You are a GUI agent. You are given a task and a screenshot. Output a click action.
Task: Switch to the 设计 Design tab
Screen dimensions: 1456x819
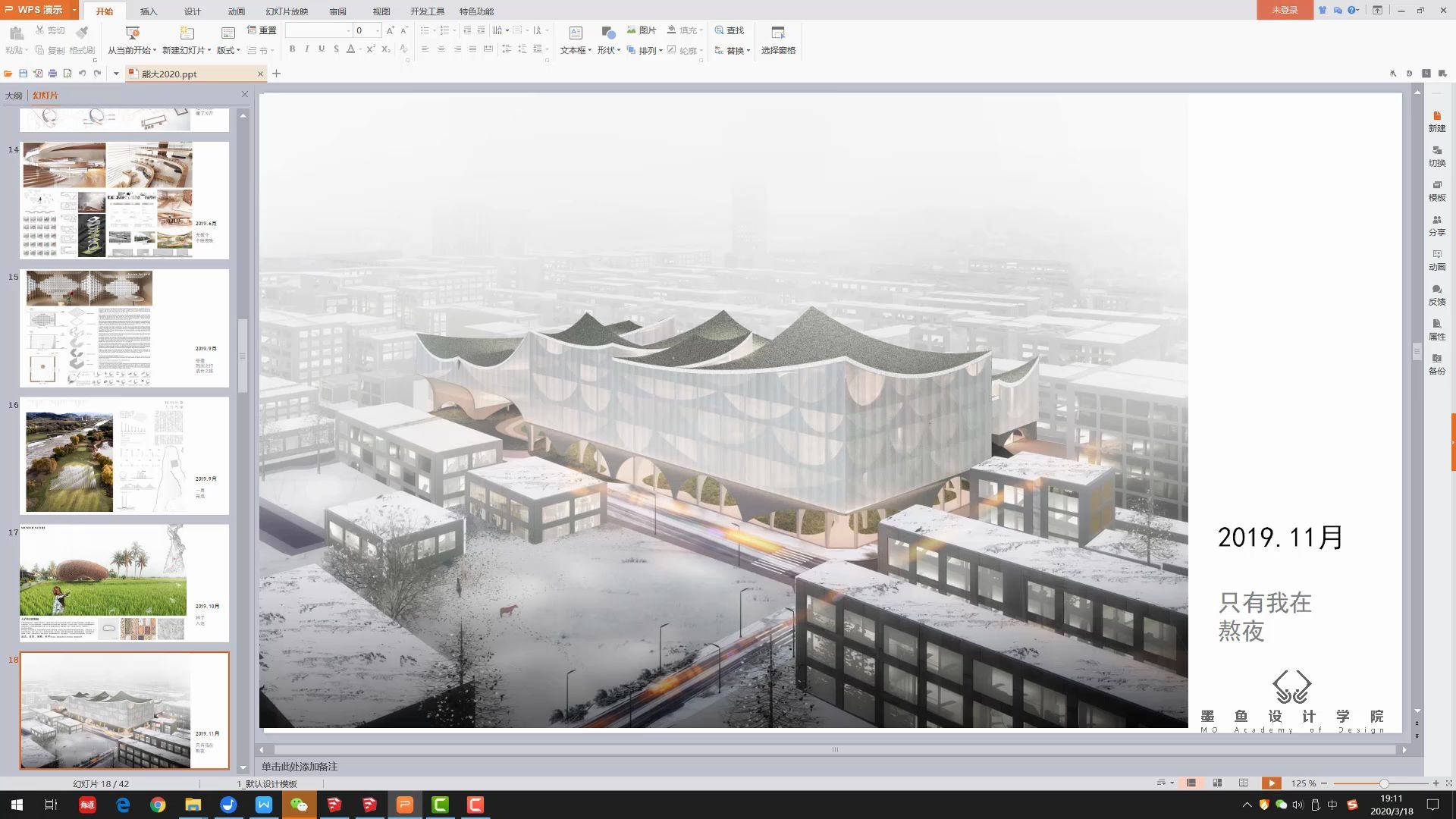tap(193, 11)
